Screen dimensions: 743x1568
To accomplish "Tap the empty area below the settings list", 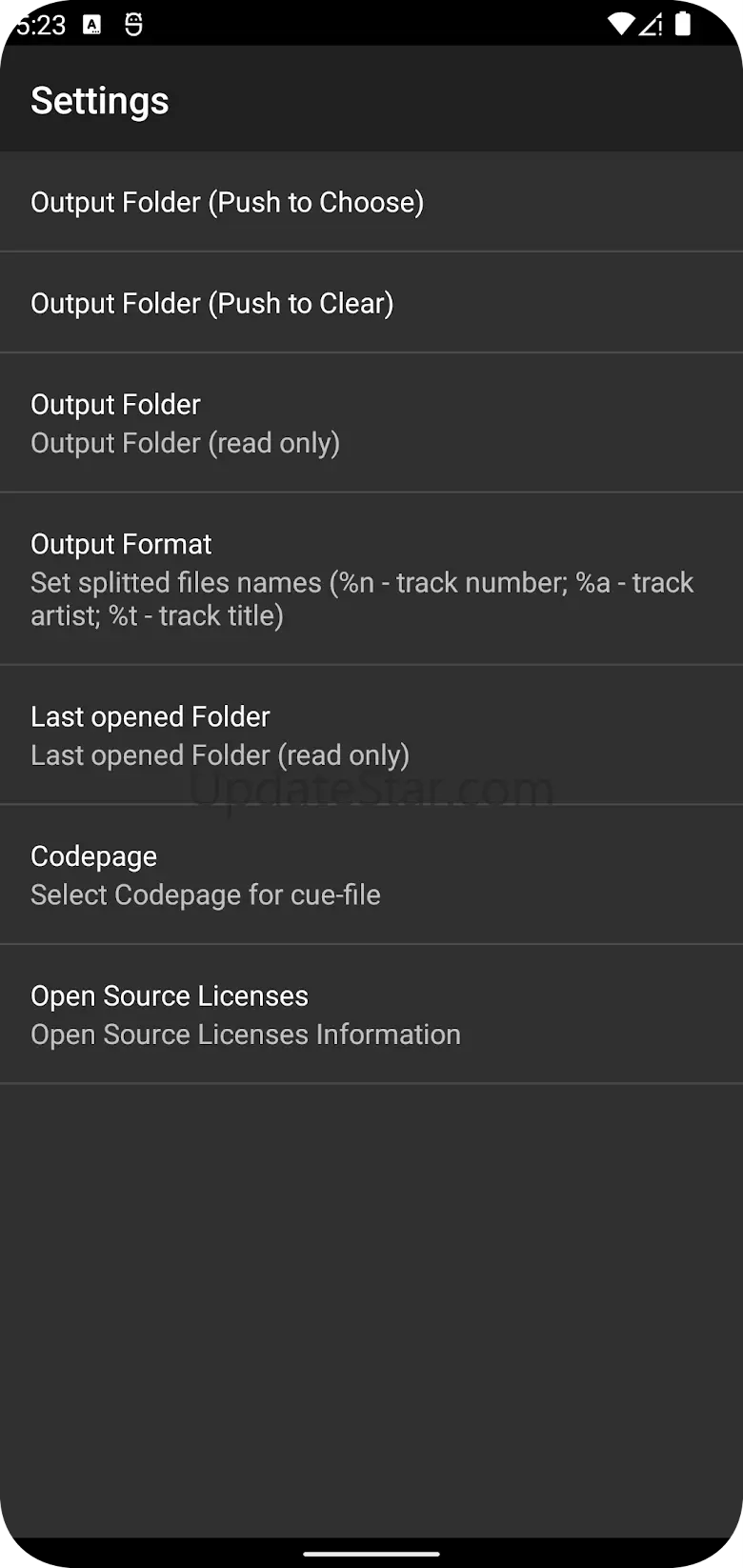I will [371, 1305].
